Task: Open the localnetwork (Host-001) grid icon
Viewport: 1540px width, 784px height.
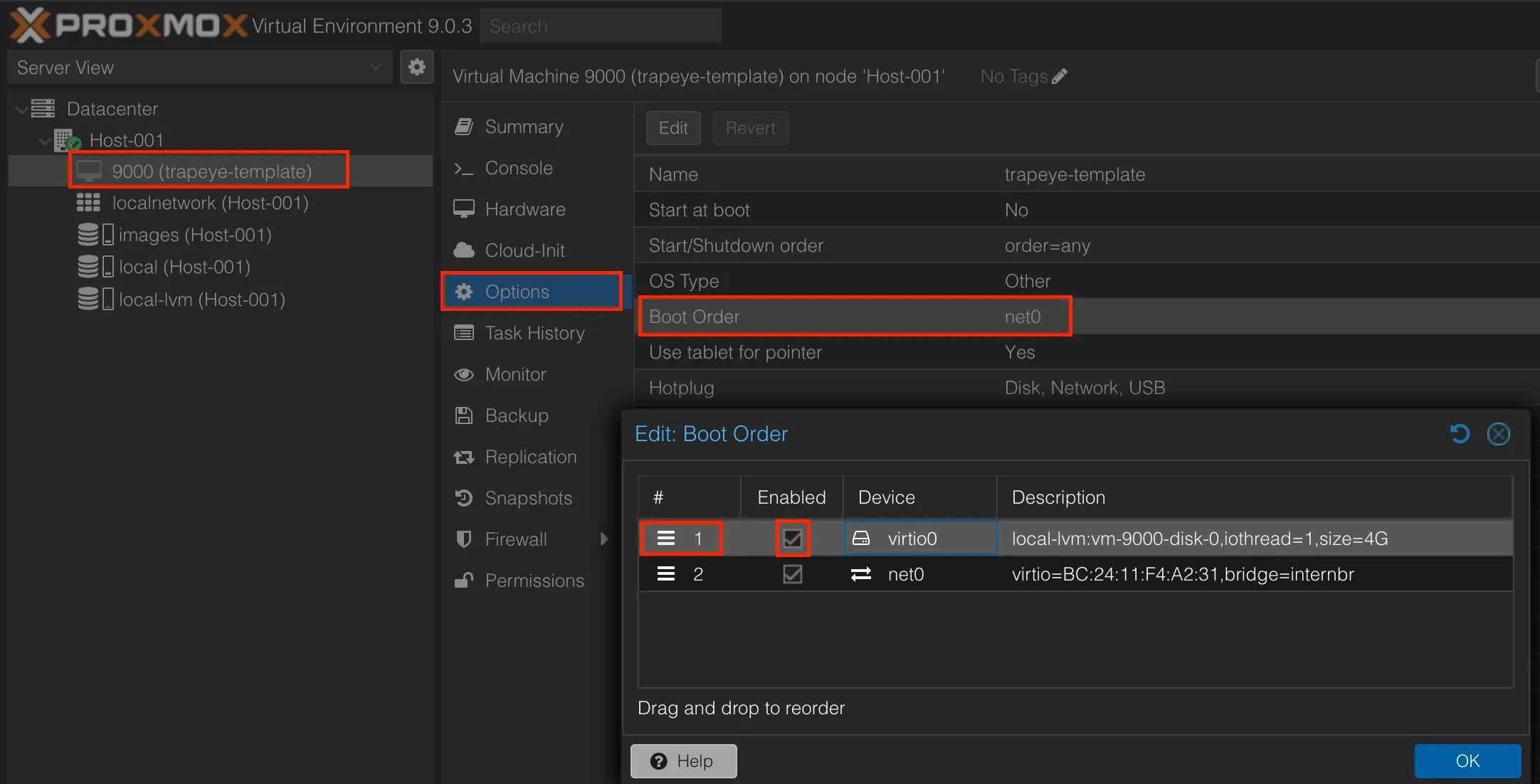Action: pos(88,203)
